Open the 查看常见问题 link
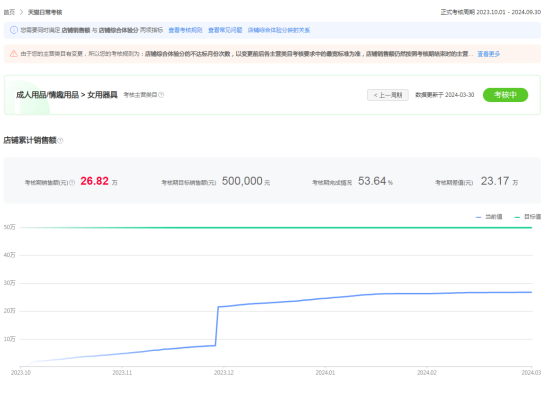550x394 pixels. 225,30
